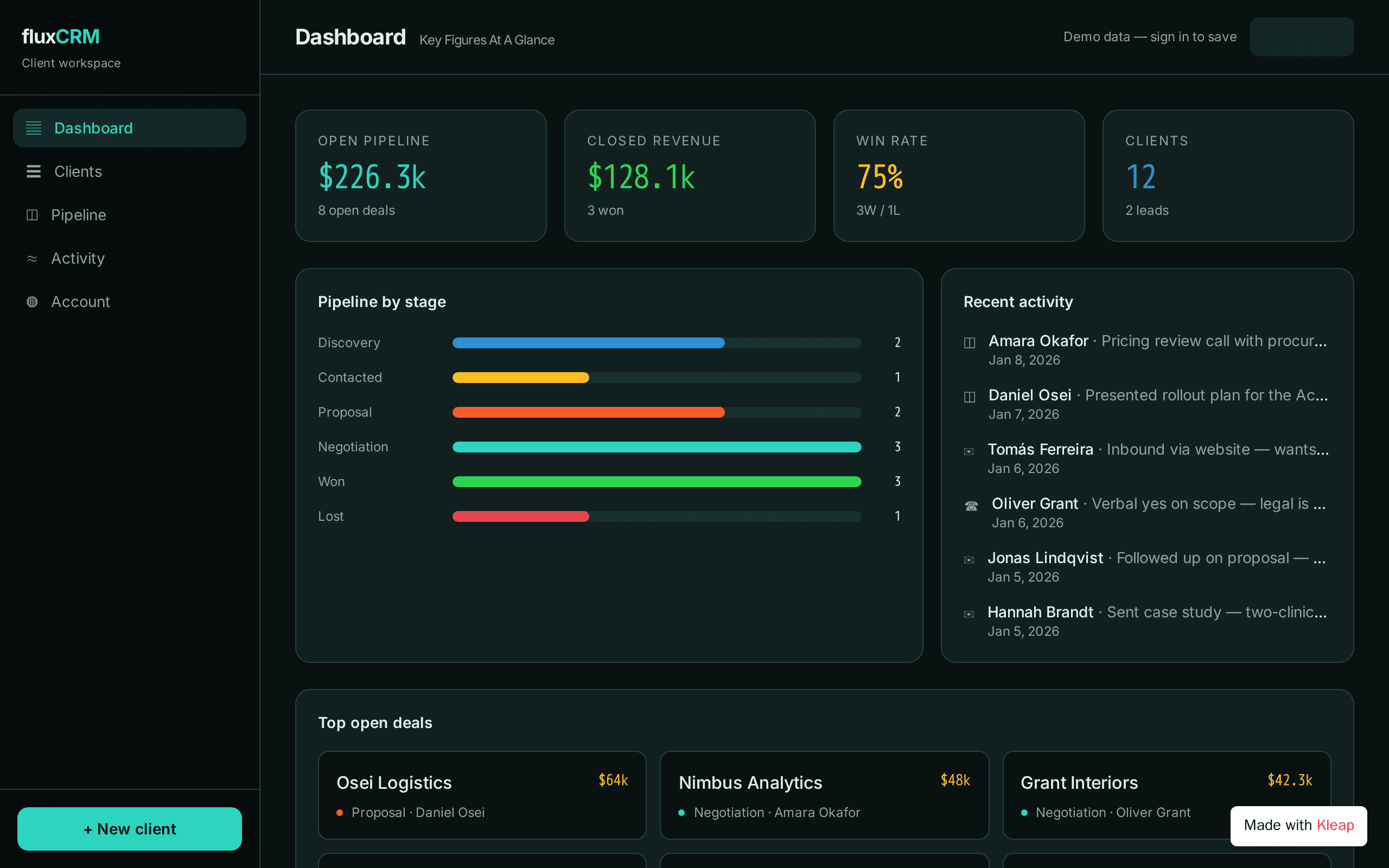Click the "Tomás Ferreira" name in Recent activity
Screen dimensions: 1389x868
[1040, 450]
